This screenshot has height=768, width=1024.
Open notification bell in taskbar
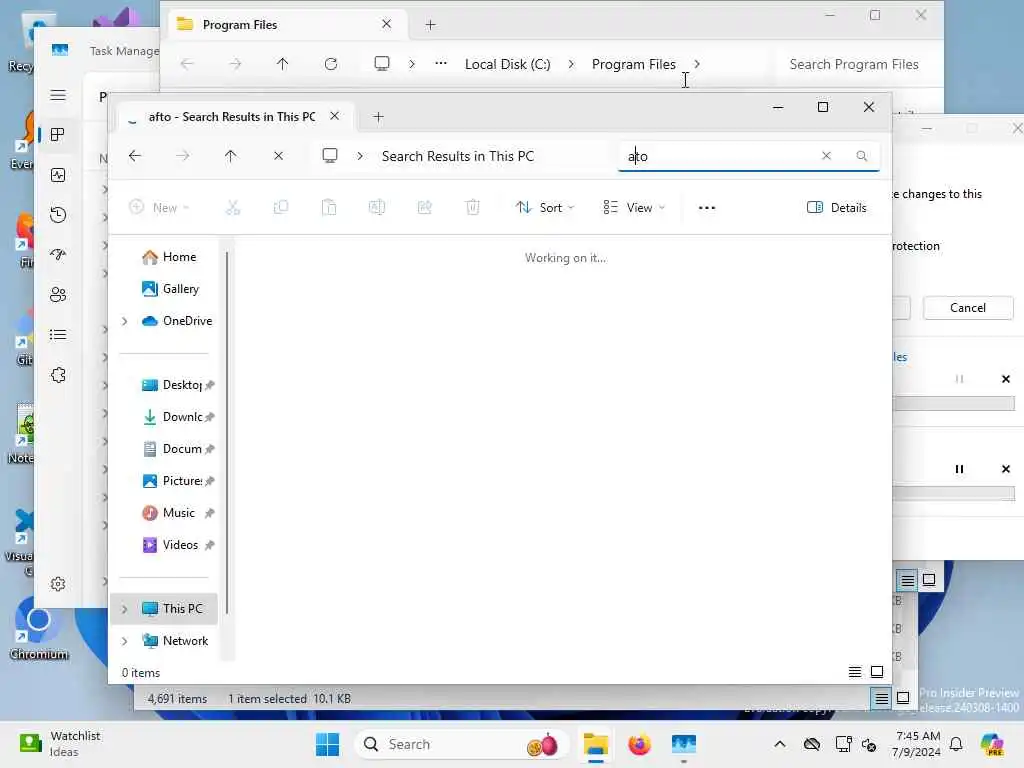pyautogui.click(x=956, y=744)
